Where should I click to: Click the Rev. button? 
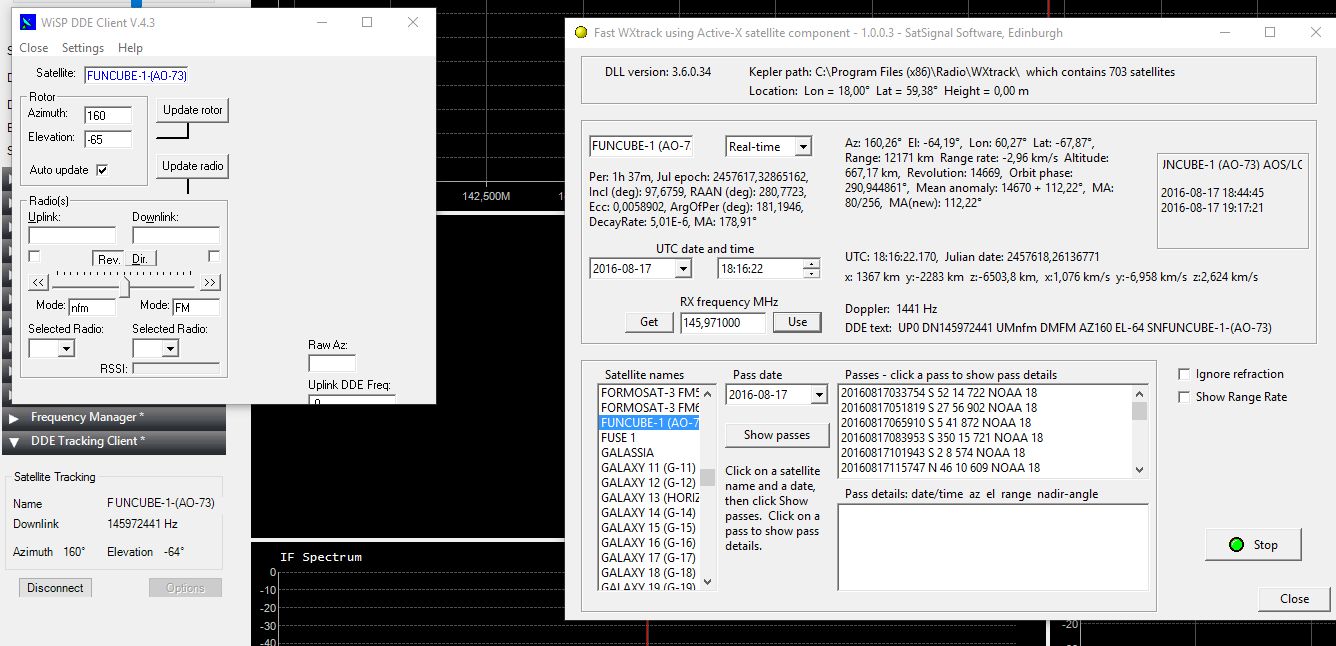coord(109,259)
